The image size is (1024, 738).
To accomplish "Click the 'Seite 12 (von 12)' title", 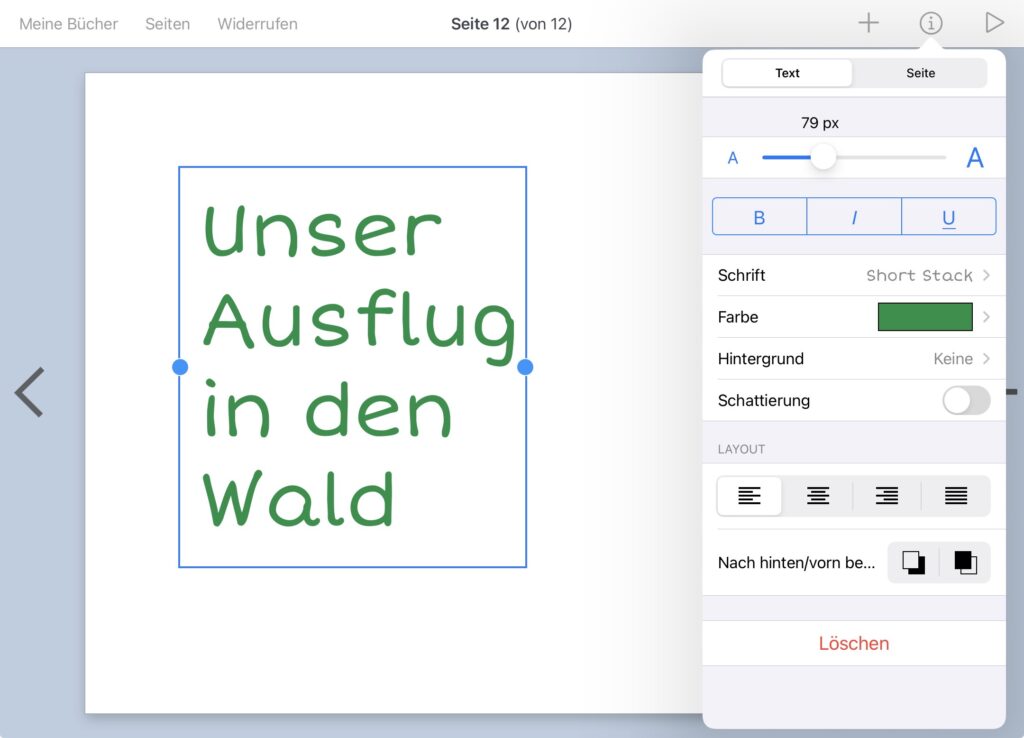I will pos(511,24).
